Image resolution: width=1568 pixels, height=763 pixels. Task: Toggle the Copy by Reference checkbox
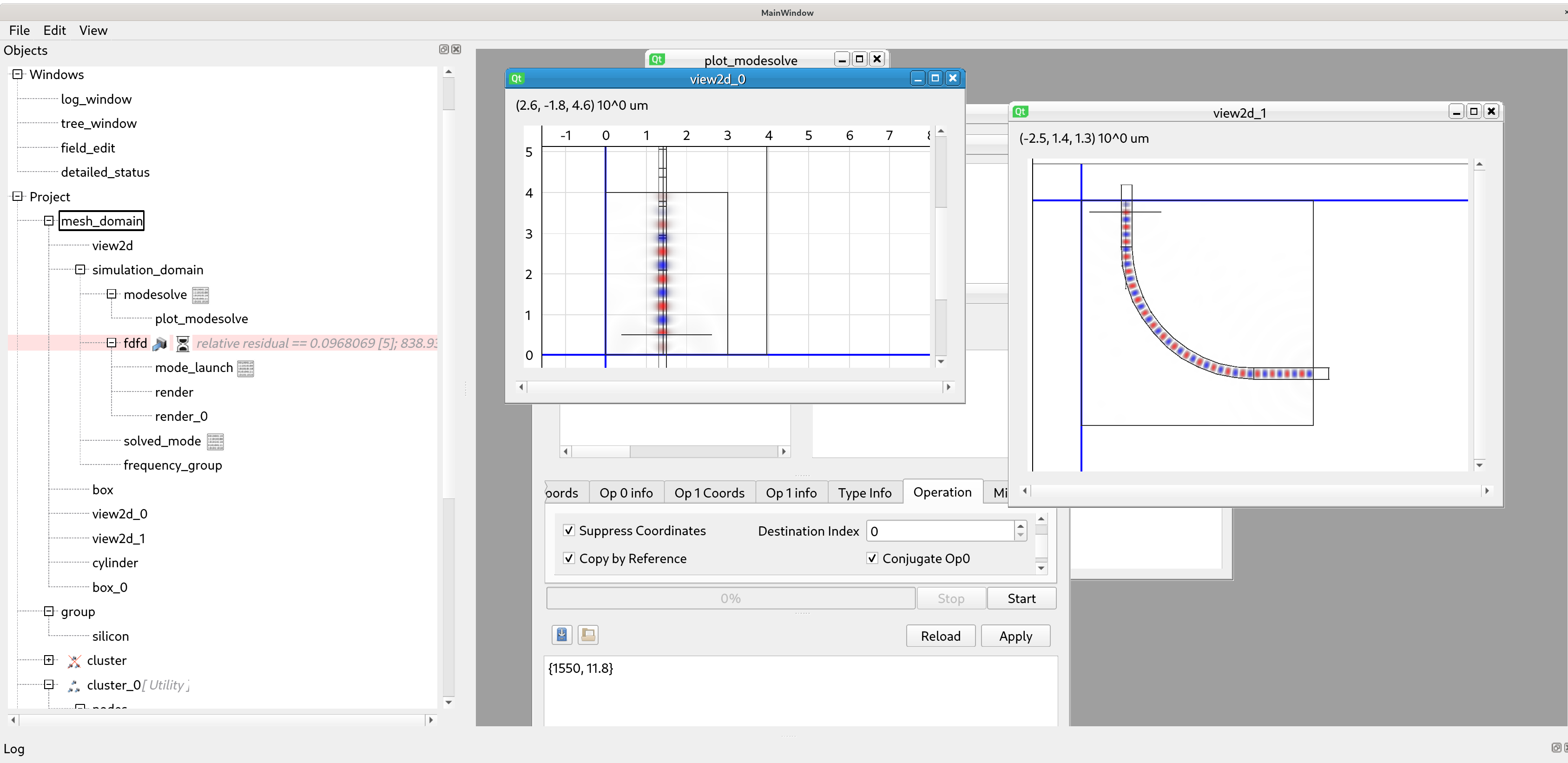click(x=569, y=558)
